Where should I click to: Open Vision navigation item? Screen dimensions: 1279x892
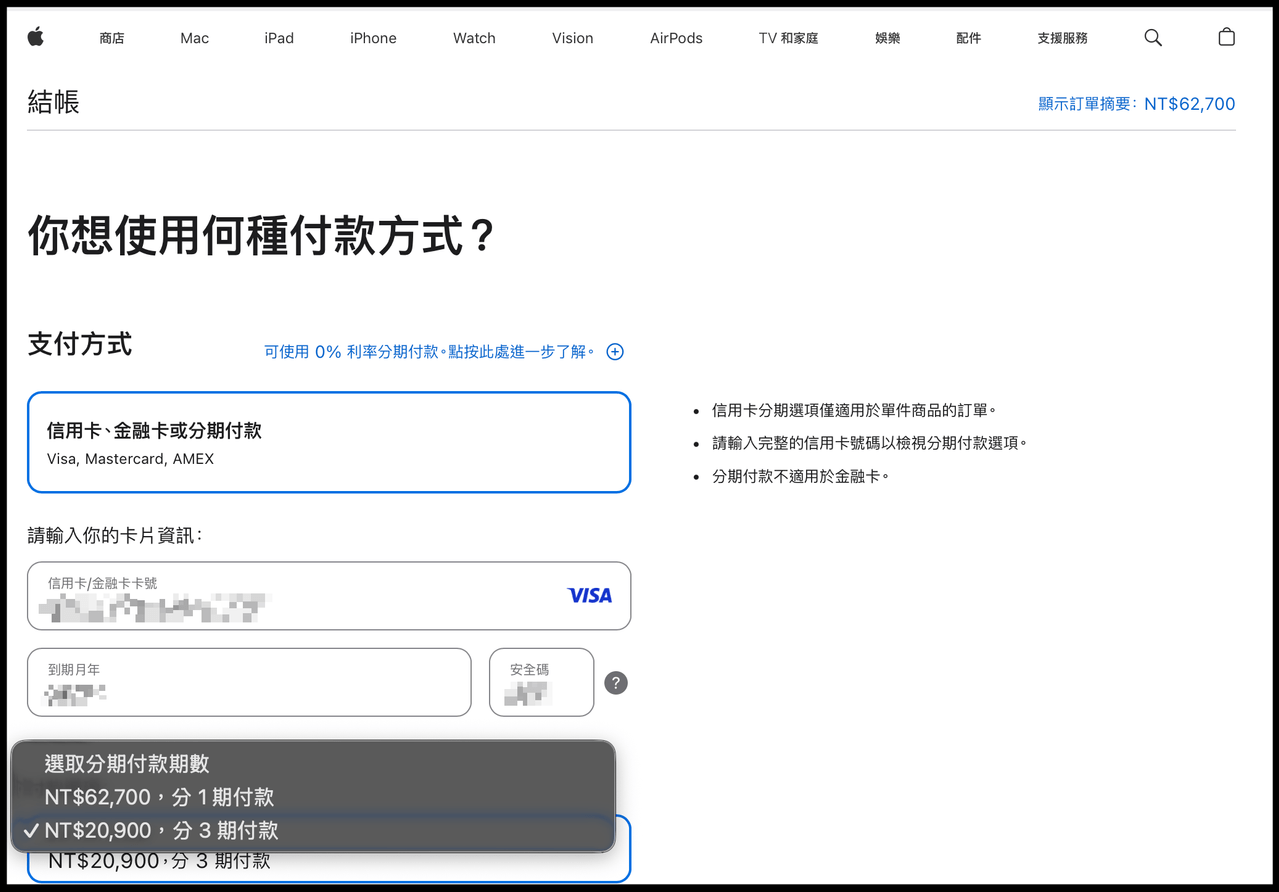pyautogui.click(x=573, y=38)
